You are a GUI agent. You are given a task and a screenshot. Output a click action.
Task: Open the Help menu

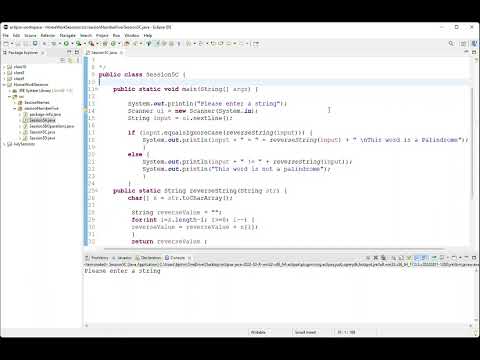pos(148,35)
